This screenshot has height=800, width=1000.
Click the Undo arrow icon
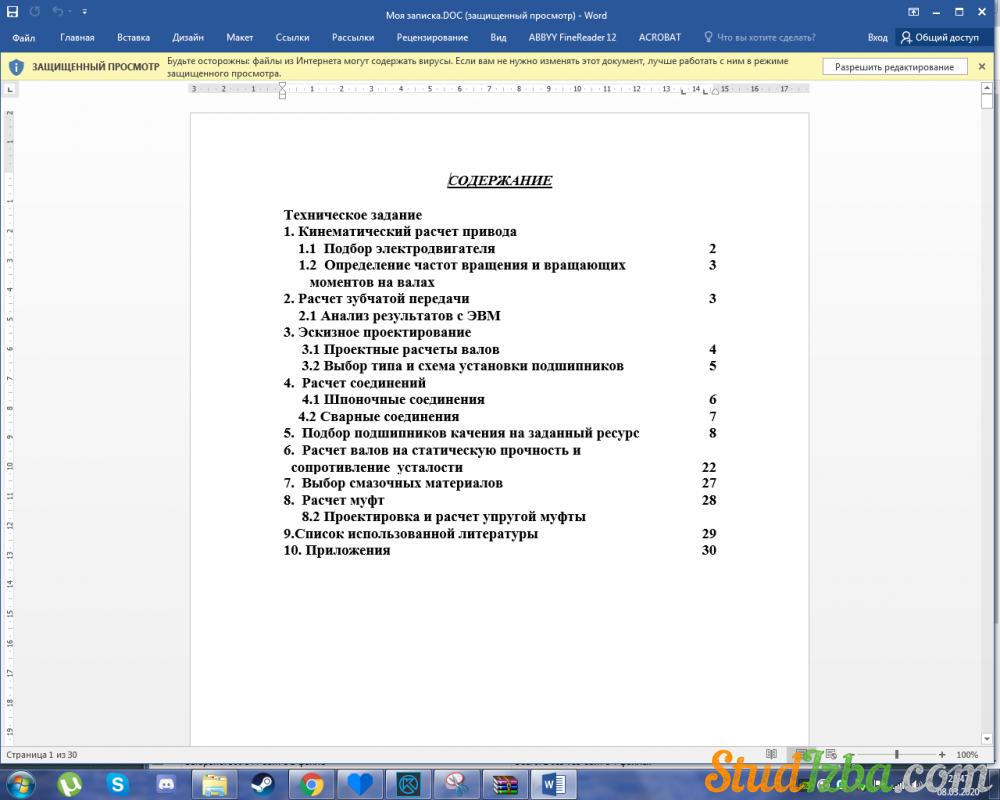[x=57, y=11]
